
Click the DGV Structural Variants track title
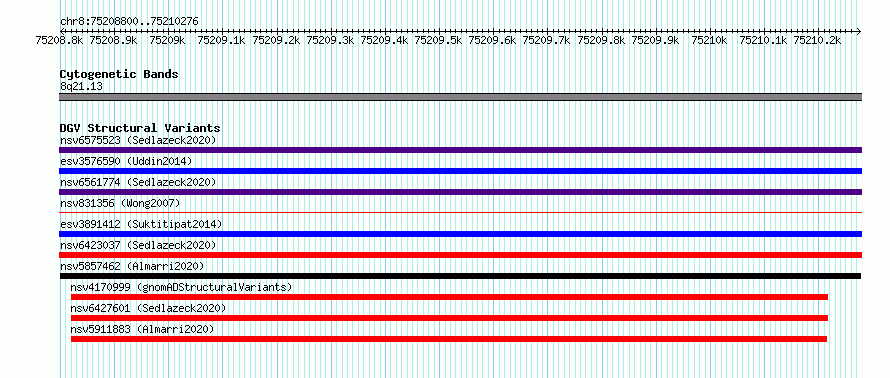[x=140, y=128]
